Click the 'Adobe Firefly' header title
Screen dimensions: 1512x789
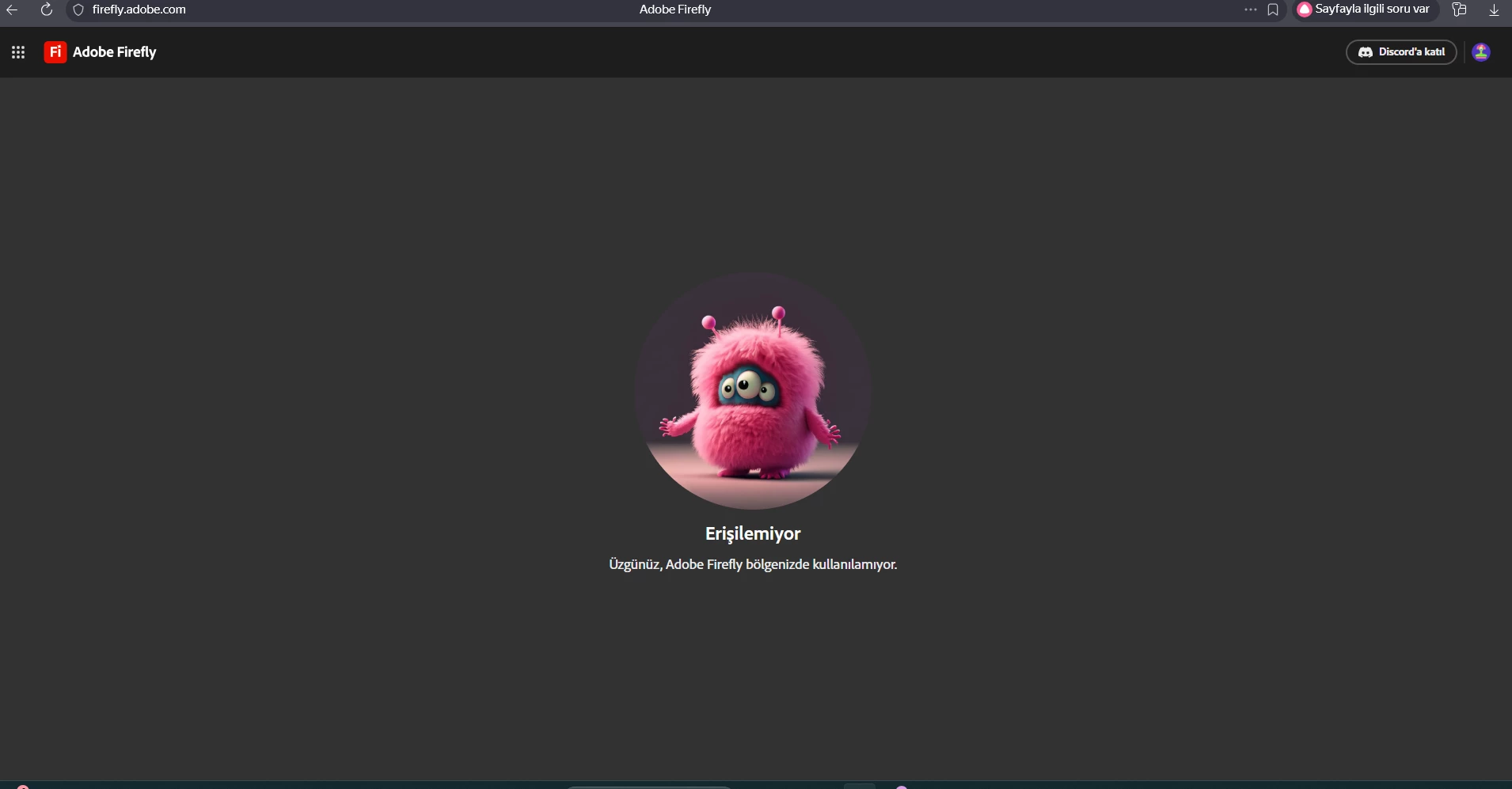(x=115, y=52)
